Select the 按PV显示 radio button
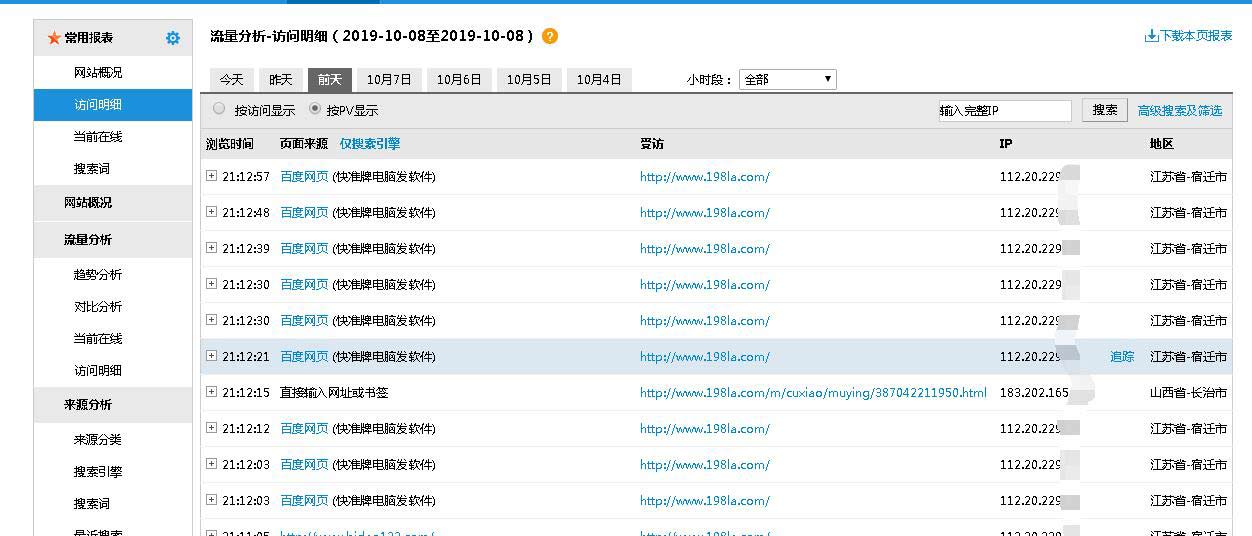The width and height of the screenshot is (1252, 536). 315,109
